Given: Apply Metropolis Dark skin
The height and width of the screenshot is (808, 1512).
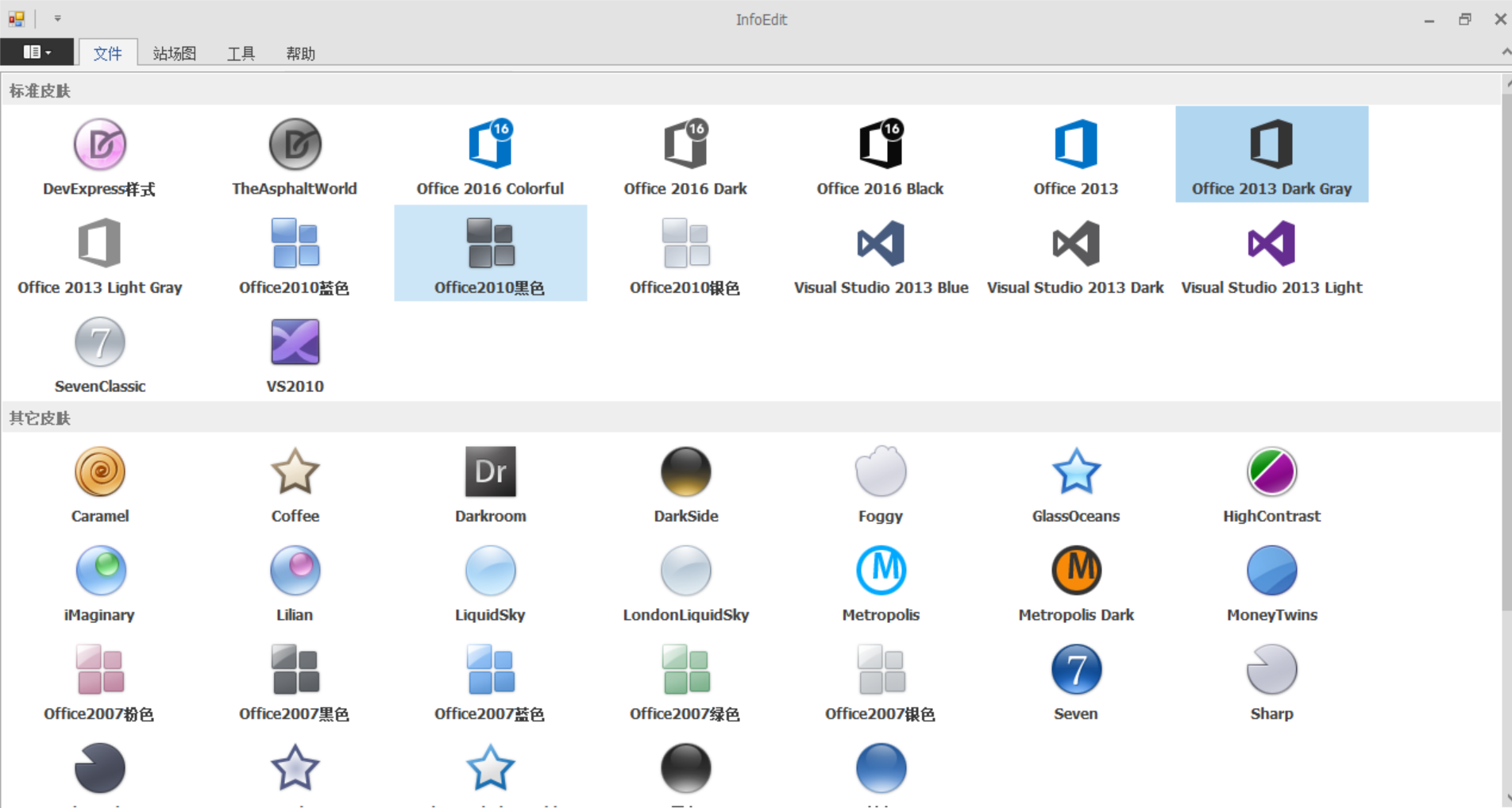Looking at the screenshot, I should 1076,582.
